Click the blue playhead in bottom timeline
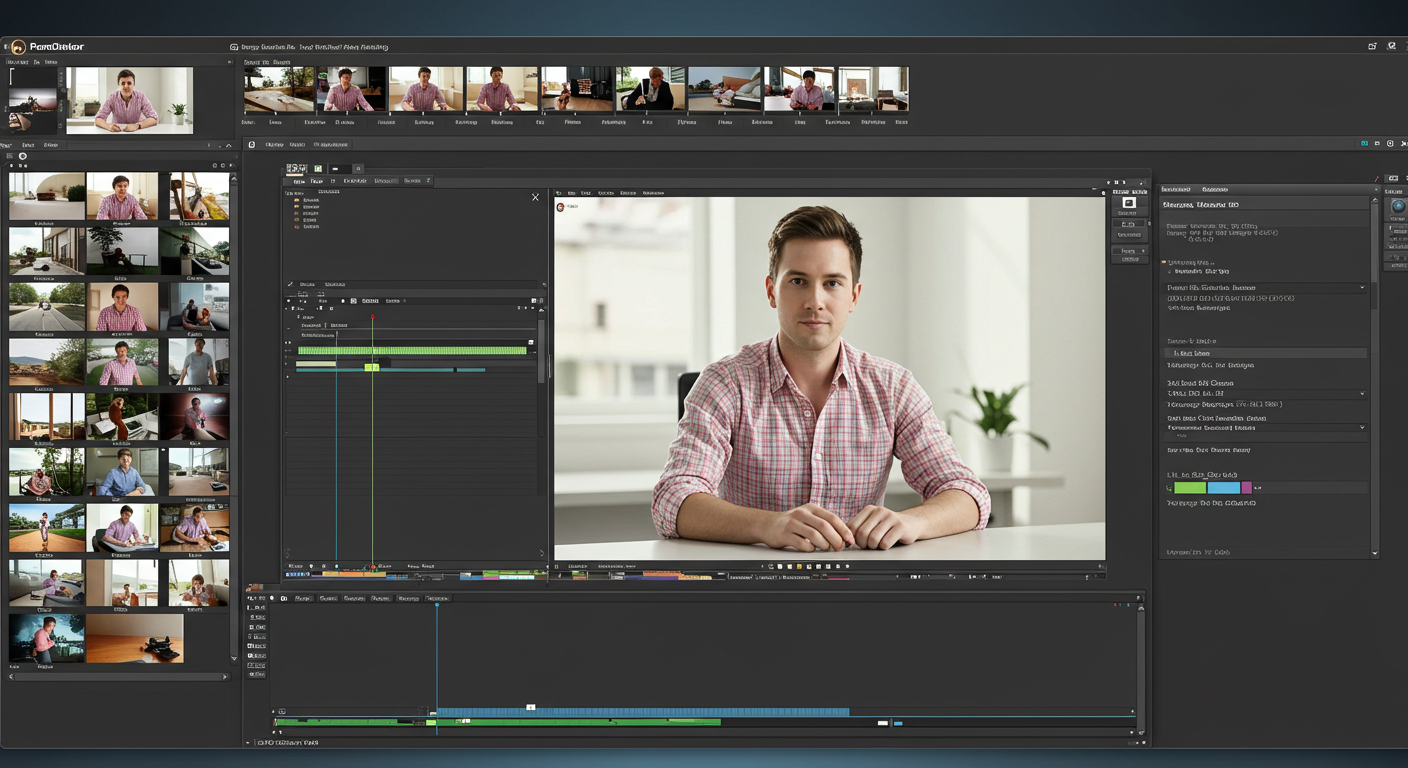 click(436, 606)
